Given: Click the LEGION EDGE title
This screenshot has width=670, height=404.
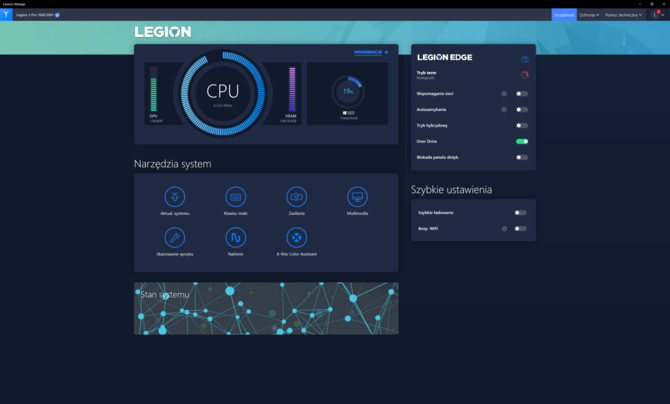Looking at the screenshot, I should [445, 58].
